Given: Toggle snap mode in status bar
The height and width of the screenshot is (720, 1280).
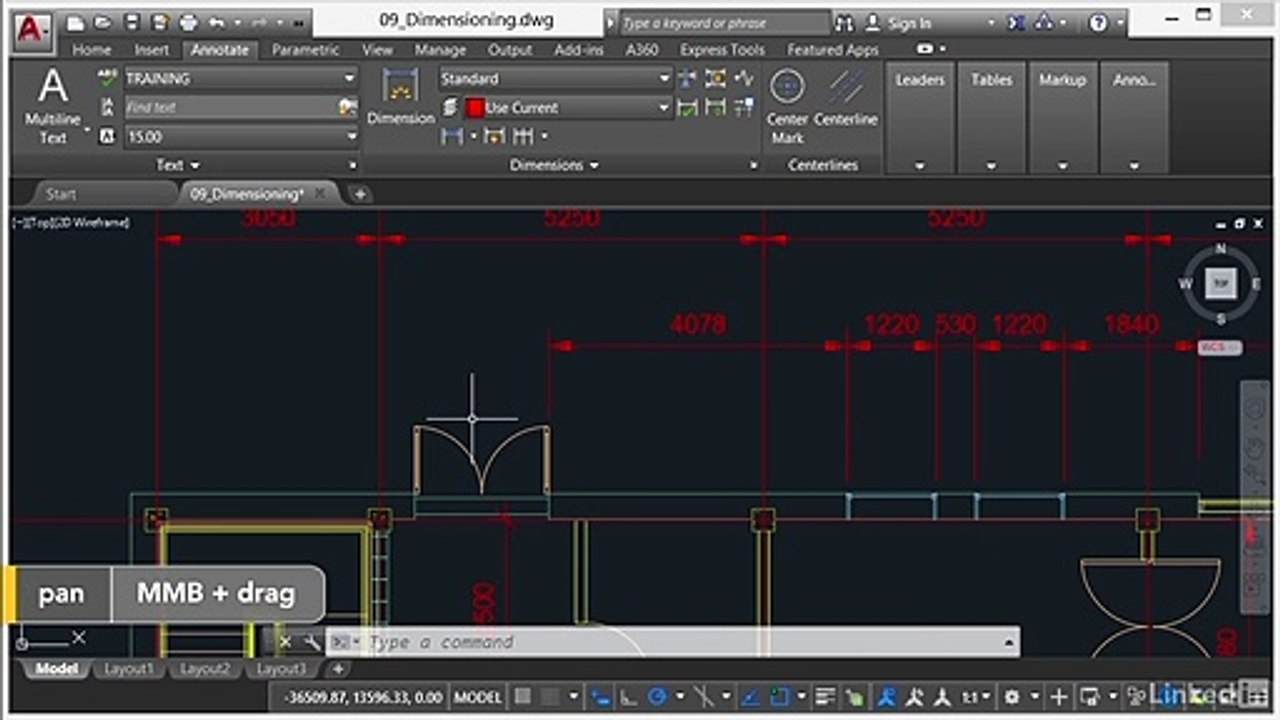Looking at the screenshot, I should click(x=552, y=697).
